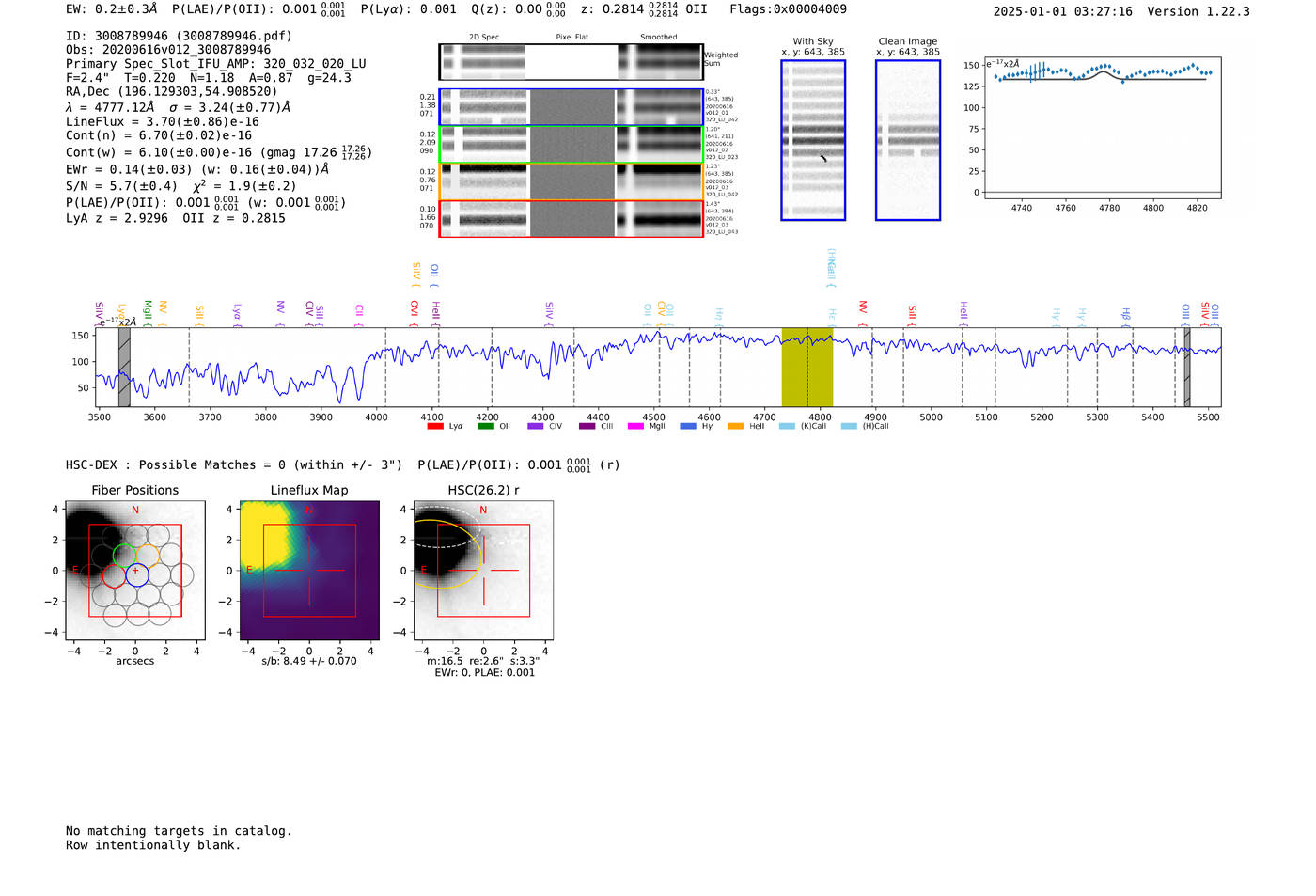Click the Primary Spec_Slot_IFU_AMP line

pos(216,64)
